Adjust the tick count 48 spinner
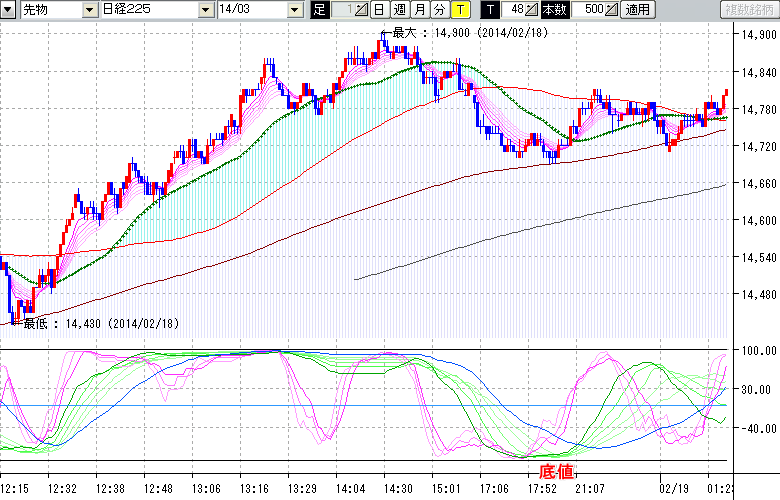 533,10
